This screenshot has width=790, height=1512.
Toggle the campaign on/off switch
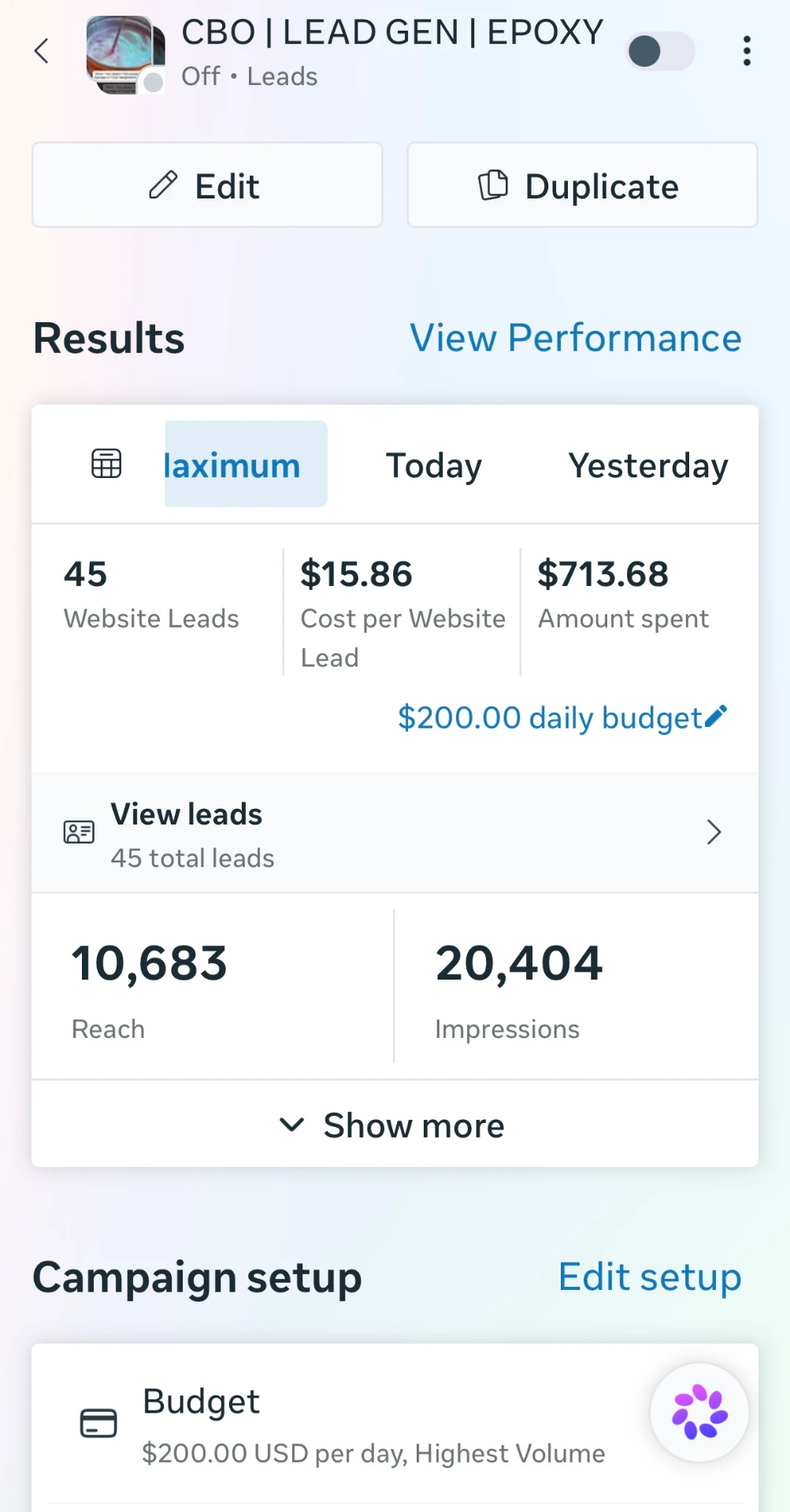(661, 52)
